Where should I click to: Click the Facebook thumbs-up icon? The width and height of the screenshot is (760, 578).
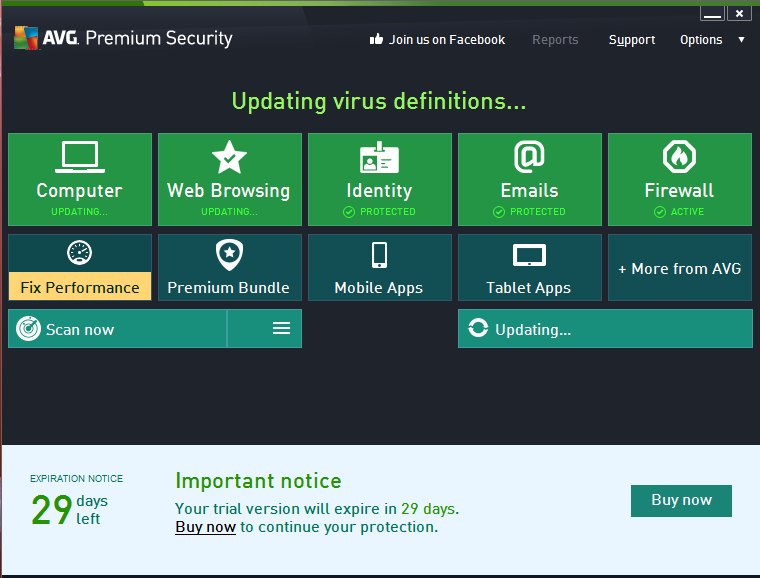[376, 39]
